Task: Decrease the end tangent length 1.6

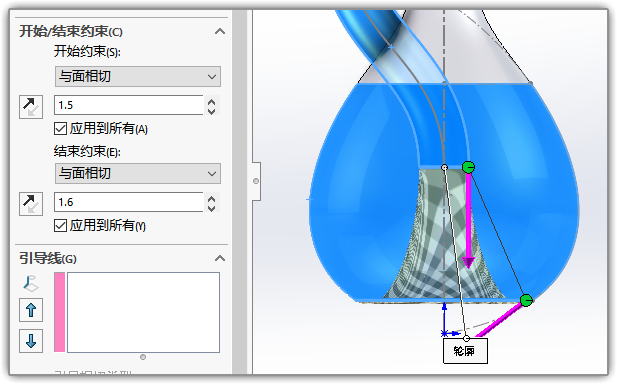Action: pos(211,208)
